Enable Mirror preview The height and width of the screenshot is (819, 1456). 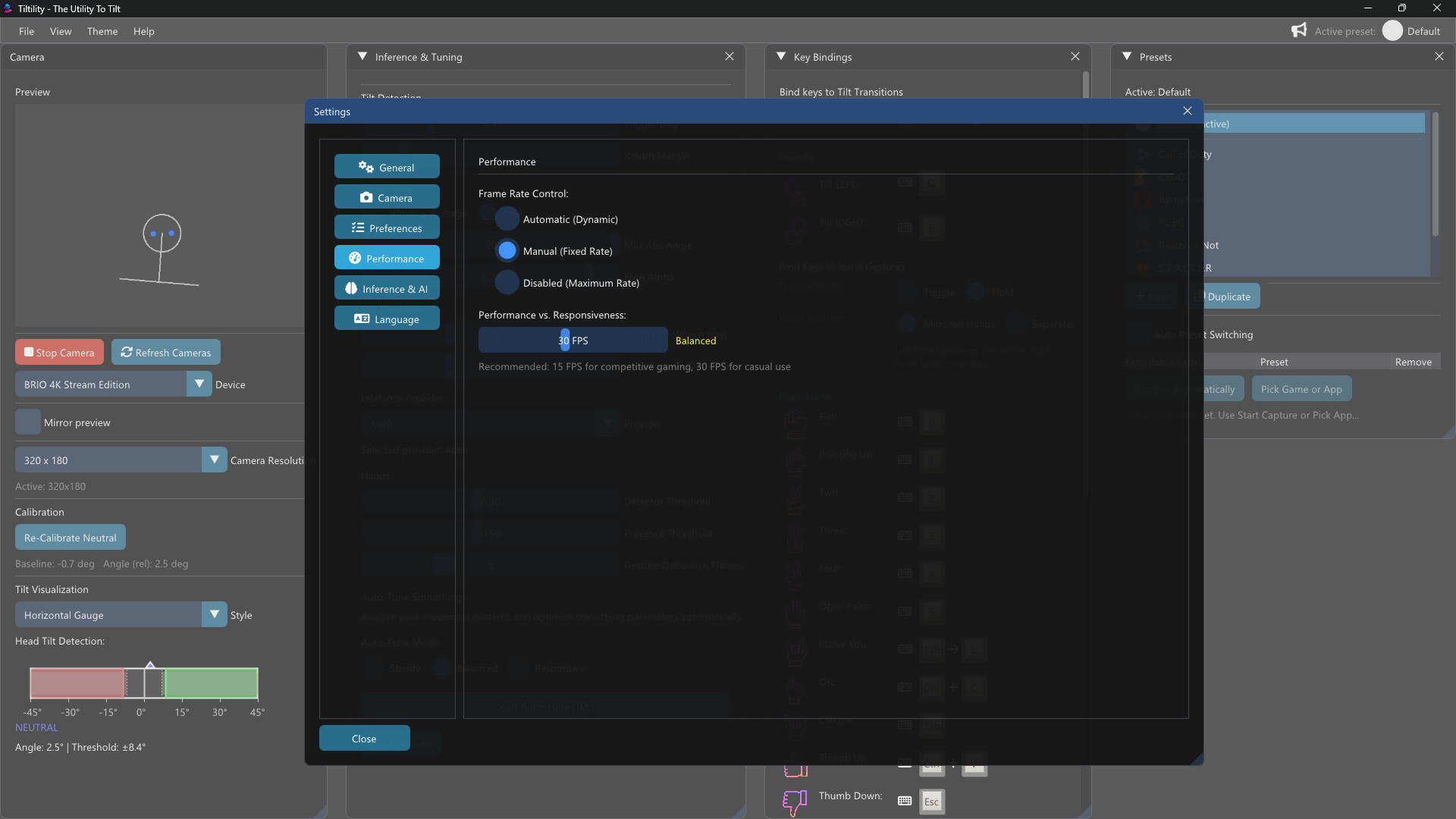27,422
